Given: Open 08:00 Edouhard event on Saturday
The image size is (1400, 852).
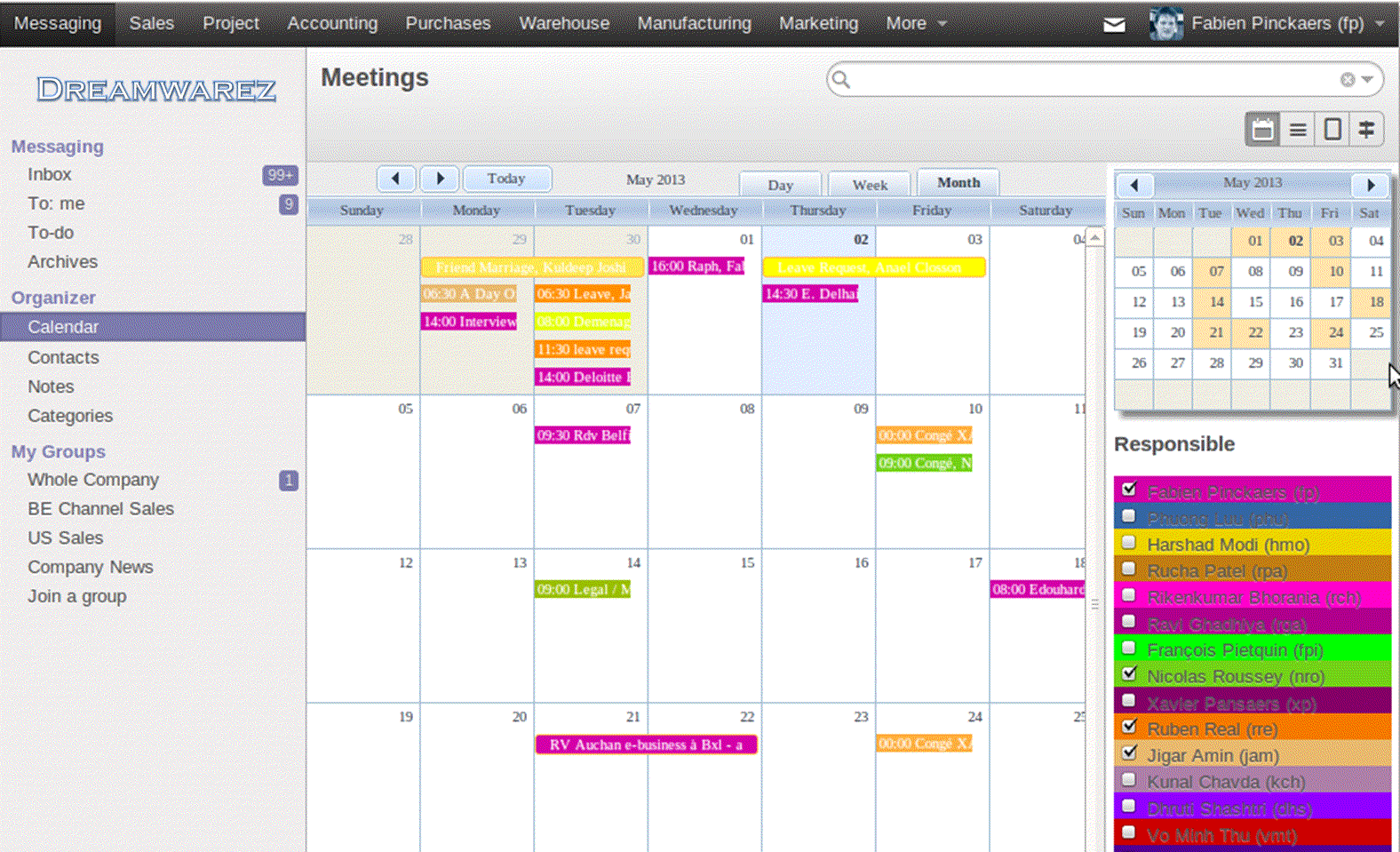Looking at the screenshot, I should click(x=1038, y=589).
